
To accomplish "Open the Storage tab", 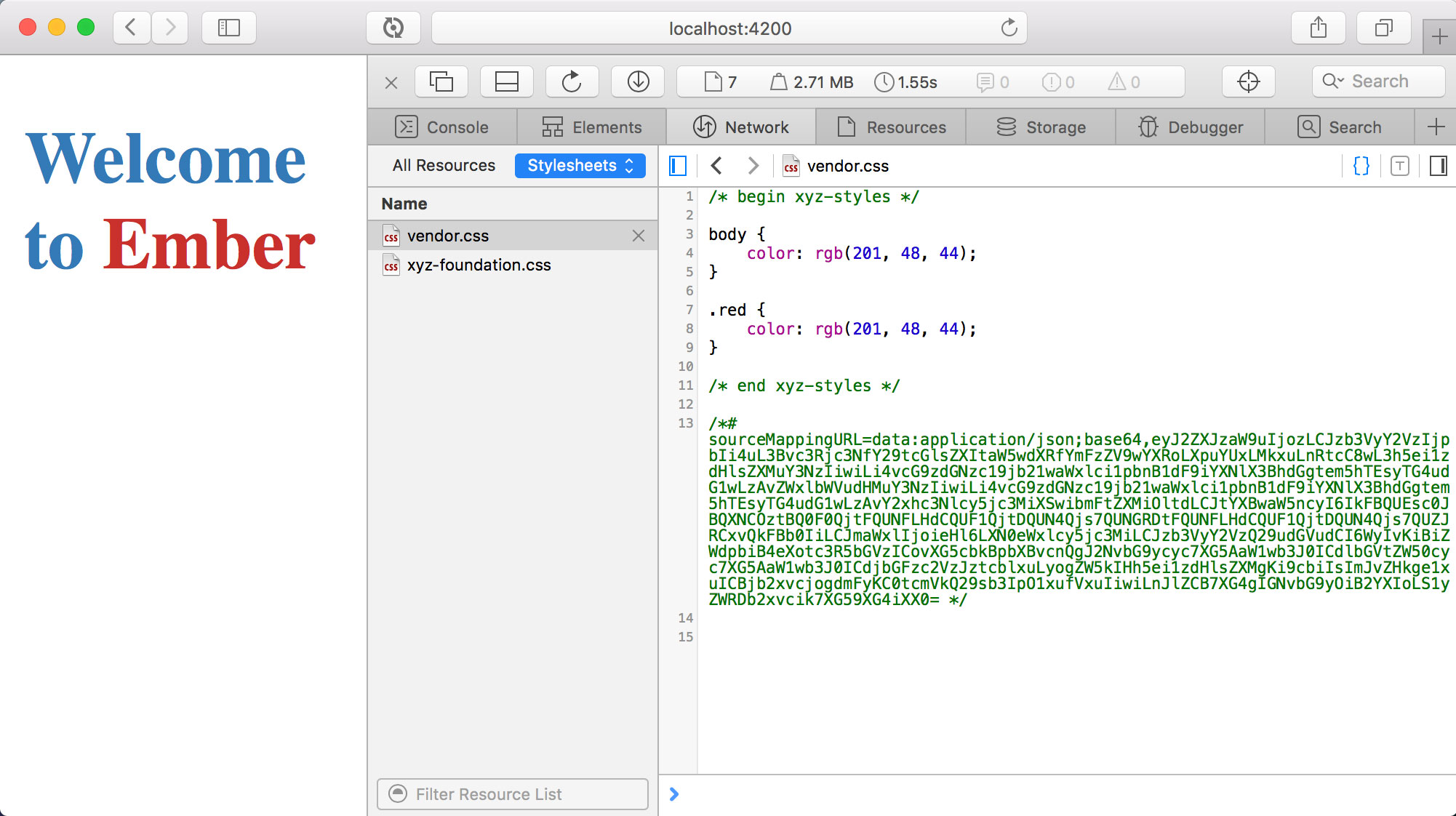I will coord(1040,127).
